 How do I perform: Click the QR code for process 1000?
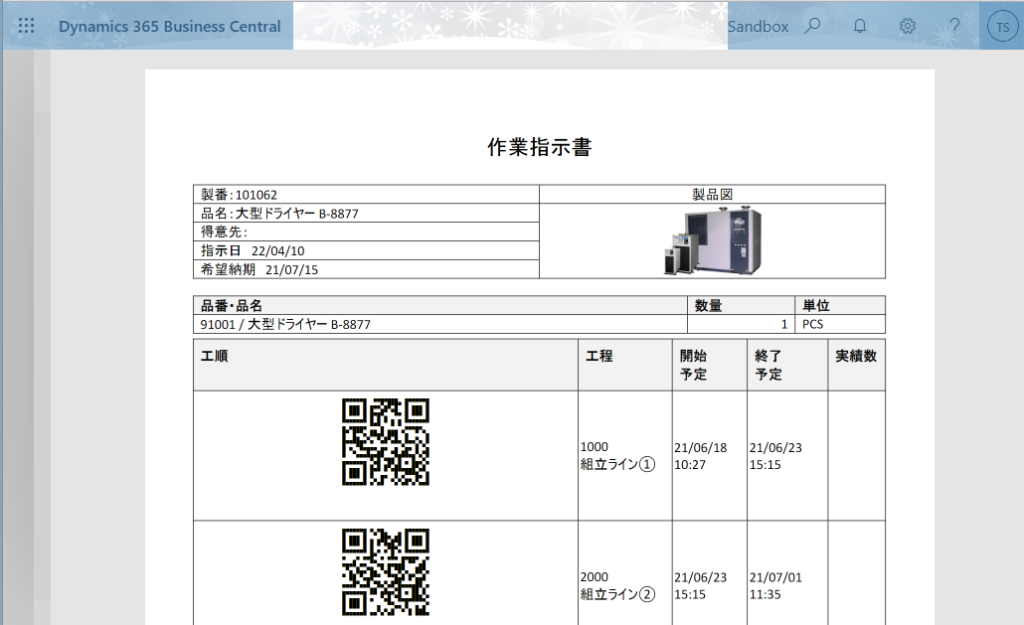(x=385, y=441)
